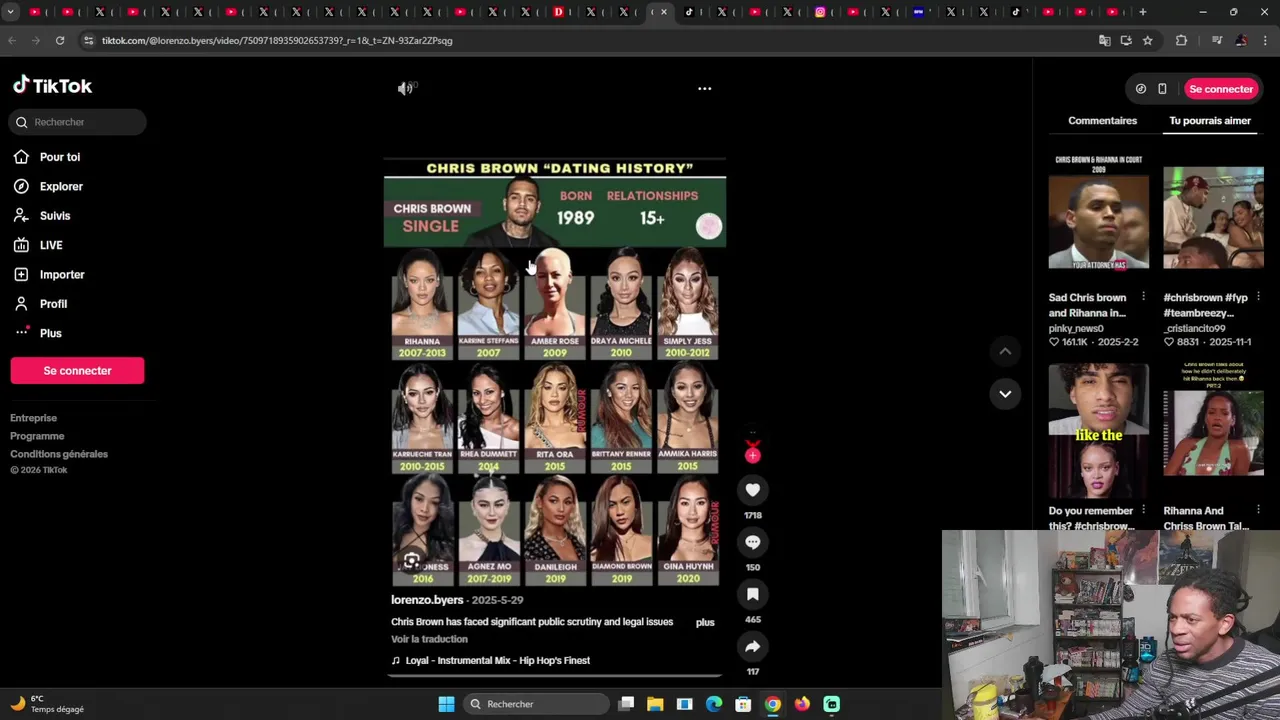The image size is (1280, 720).
Task: Open the _cristiancito99 profile link
Action: coord(1194,328)
